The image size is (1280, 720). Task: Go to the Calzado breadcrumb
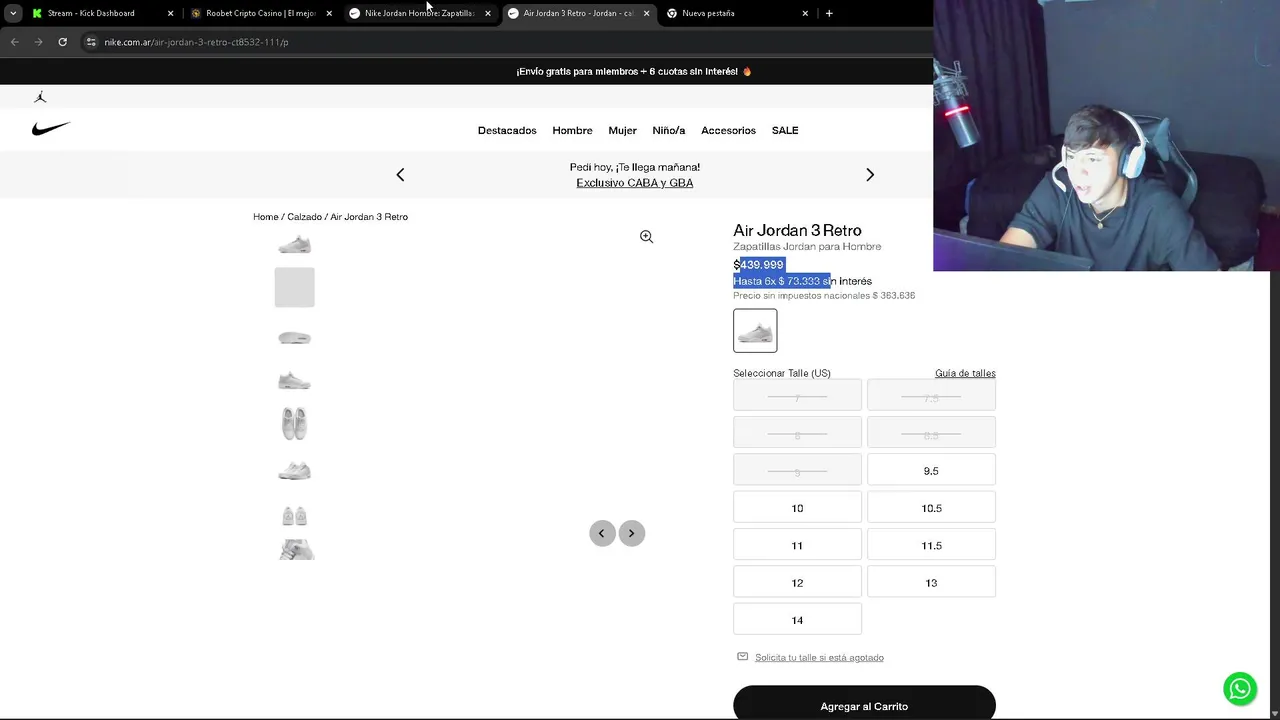(x=304, y=217)
